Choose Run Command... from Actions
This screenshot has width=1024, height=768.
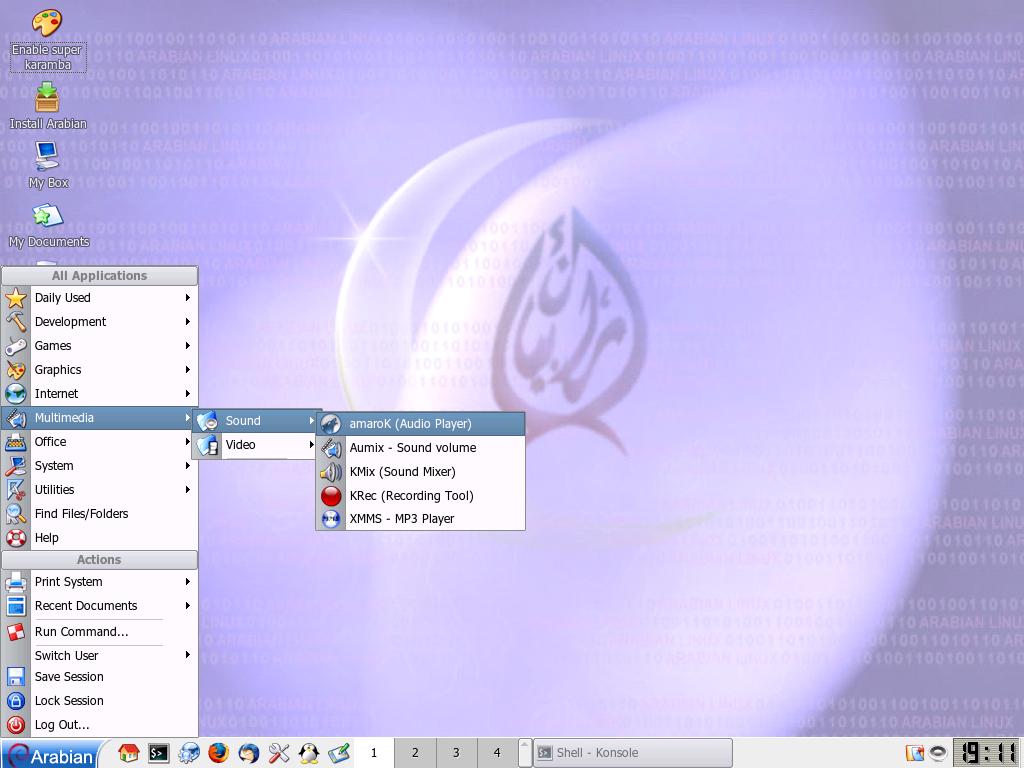point(99,632)
